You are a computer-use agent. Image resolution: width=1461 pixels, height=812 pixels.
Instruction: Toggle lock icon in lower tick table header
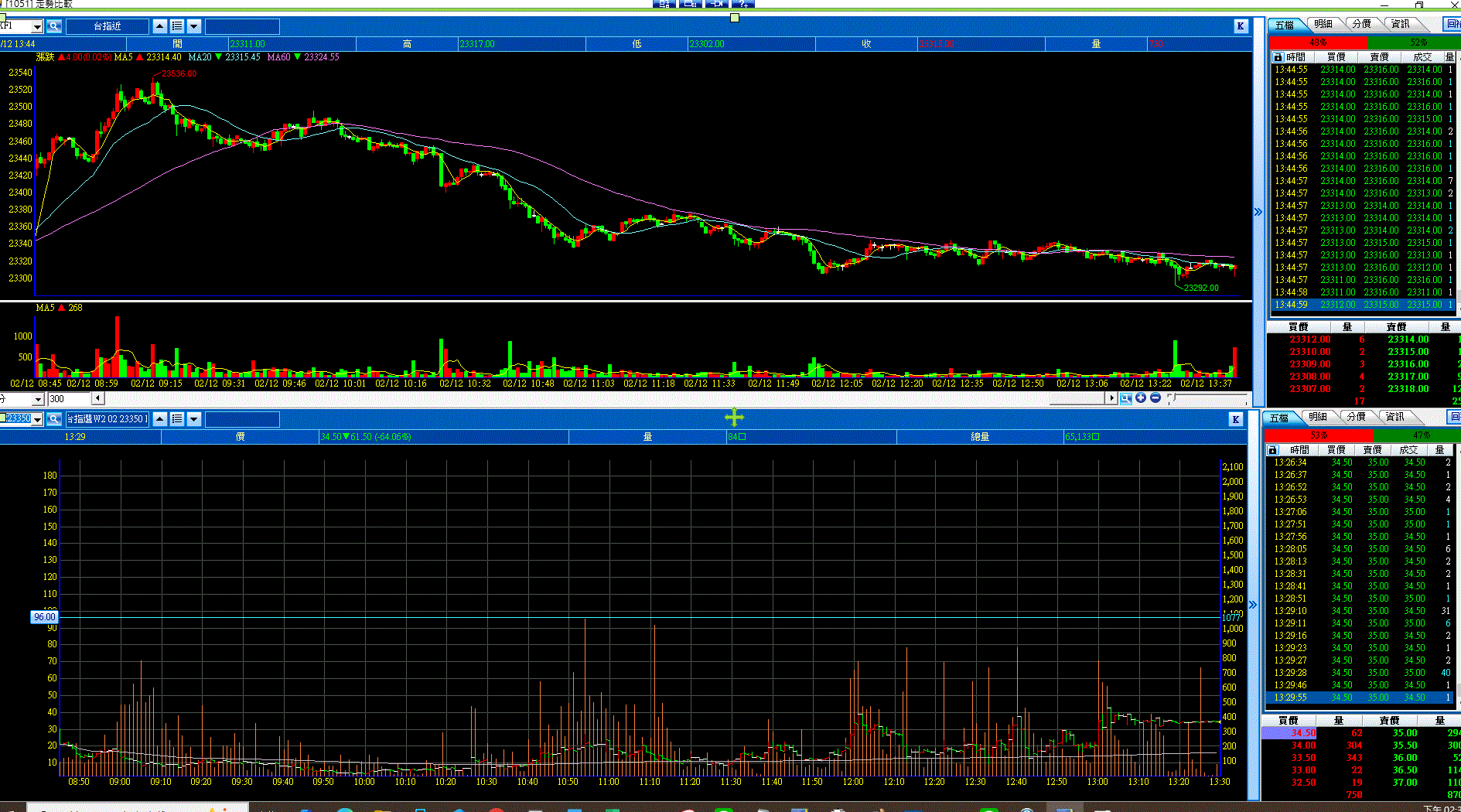point(1272,450)
